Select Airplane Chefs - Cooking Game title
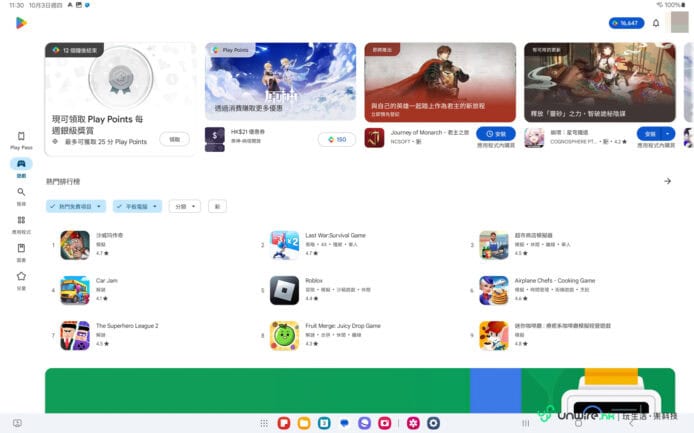This screenshot has width=694, height=433. 555,280
